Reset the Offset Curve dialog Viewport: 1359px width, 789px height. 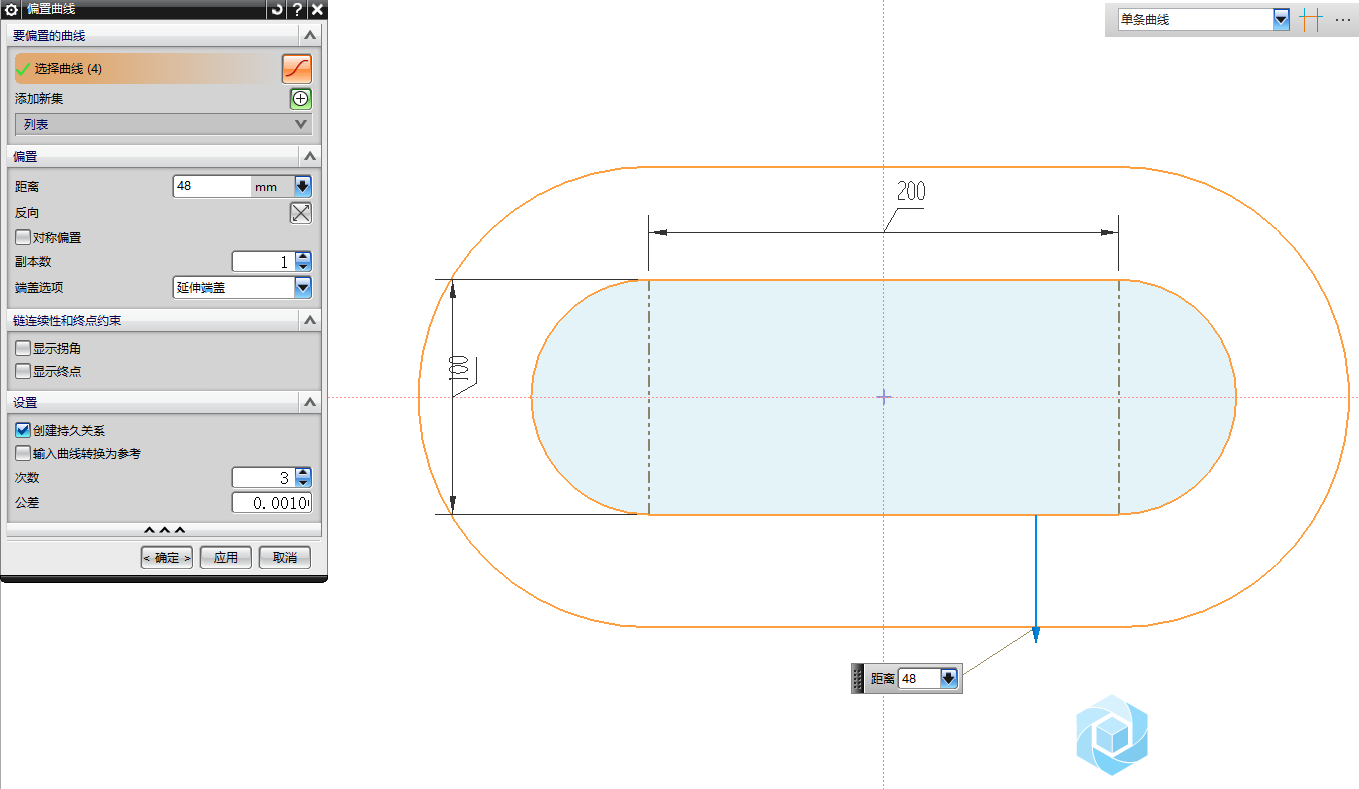coord(277,9)
